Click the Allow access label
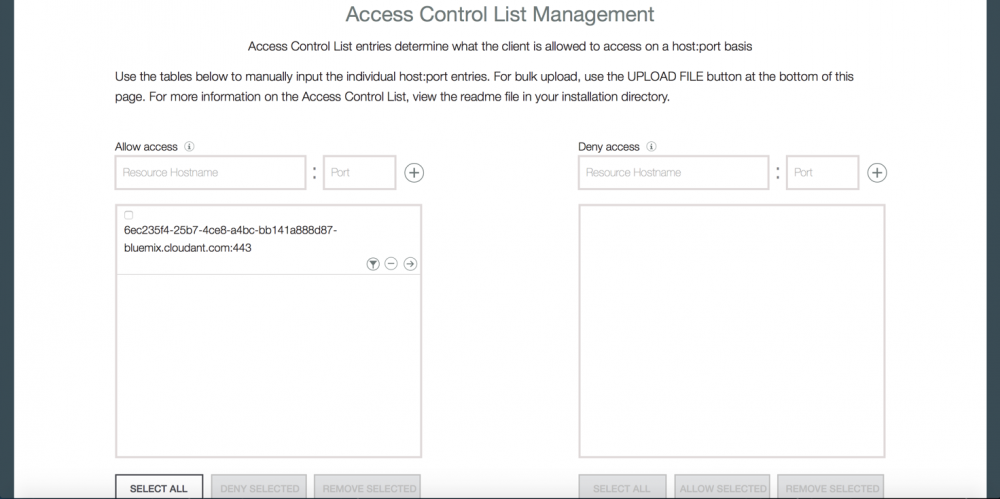 pyautogui.click(x=146, y=147)
